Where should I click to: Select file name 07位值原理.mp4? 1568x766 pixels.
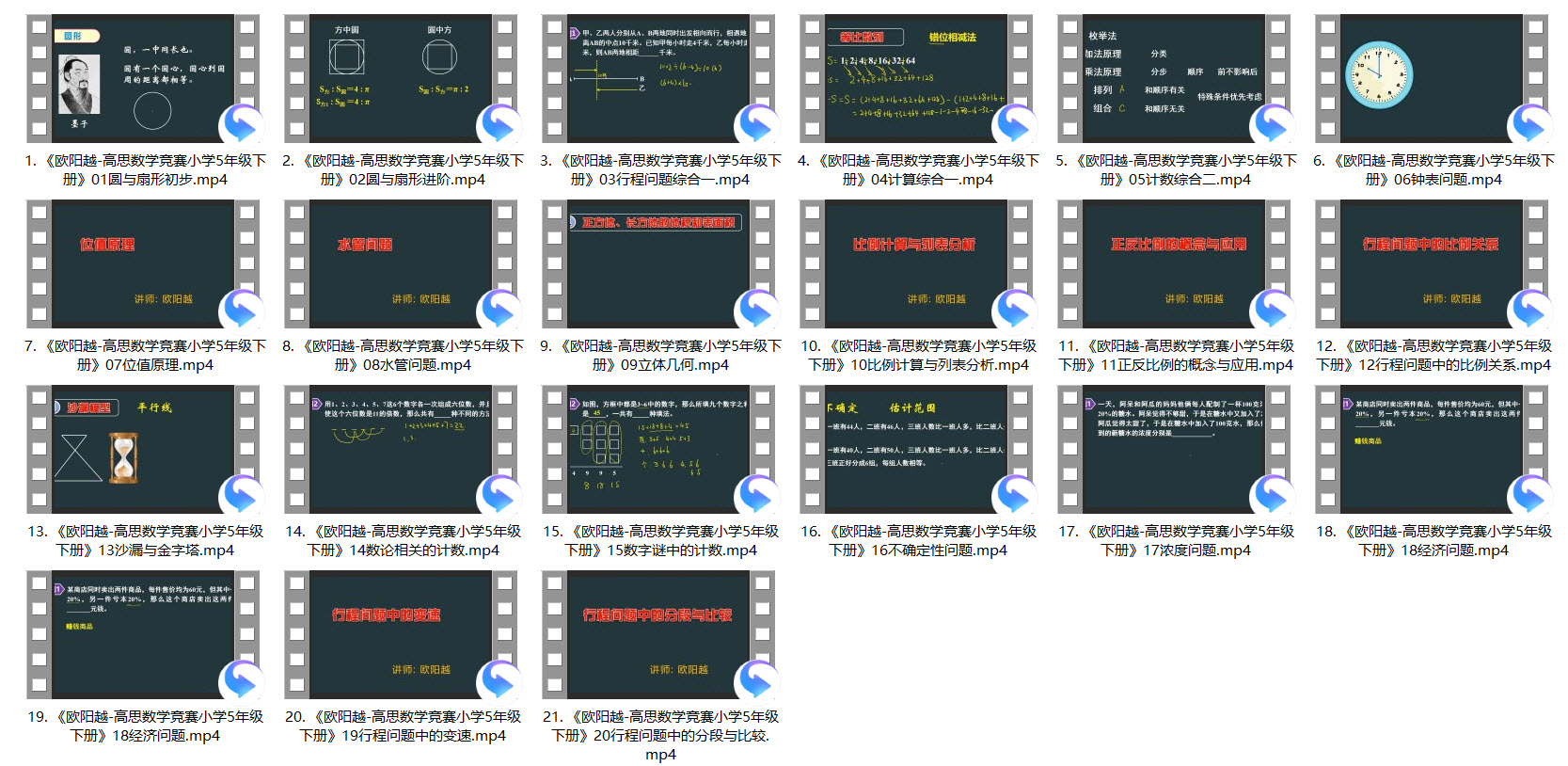coord(145,356)
